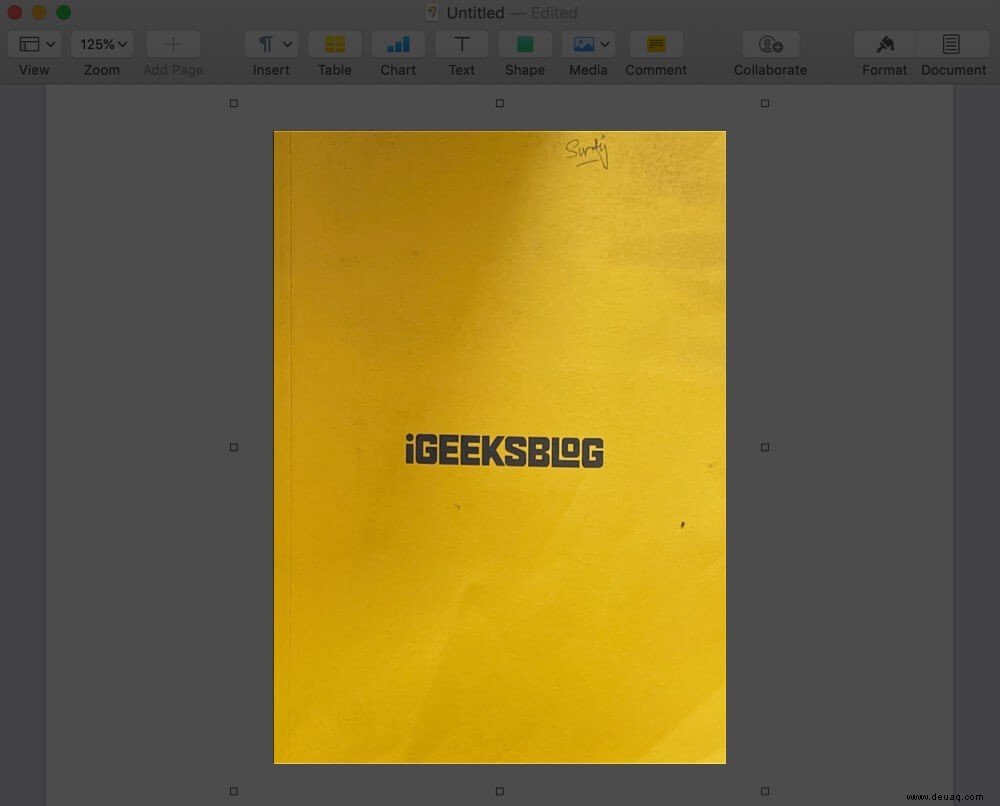Click the Untitled document title
This screenshot has width=1000, height=806.
pos(475,13)
